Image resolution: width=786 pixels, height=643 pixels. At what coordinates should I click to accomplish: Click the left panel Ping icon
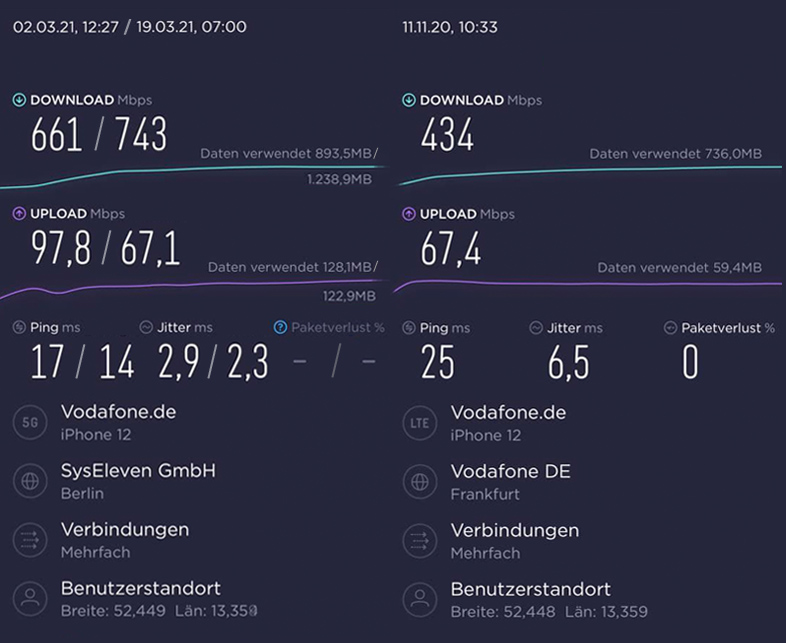pyautogui.click(x=19, y=328)
